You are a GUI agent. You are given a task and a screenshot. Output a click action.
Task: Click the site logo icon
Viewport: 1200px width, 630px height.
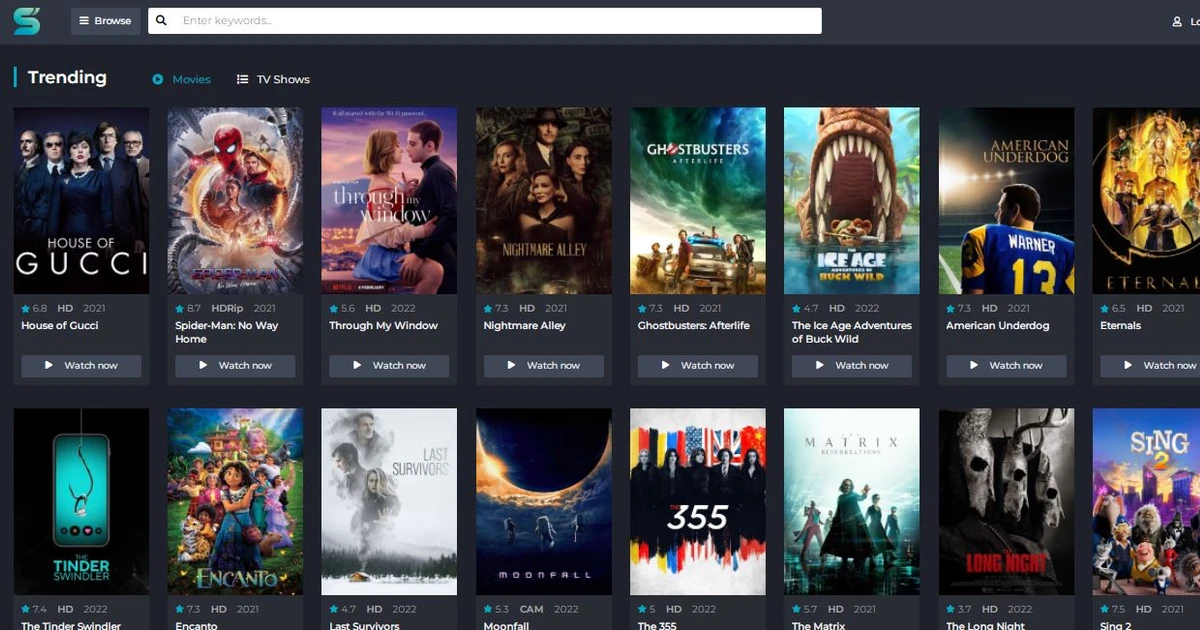(27, 20)
